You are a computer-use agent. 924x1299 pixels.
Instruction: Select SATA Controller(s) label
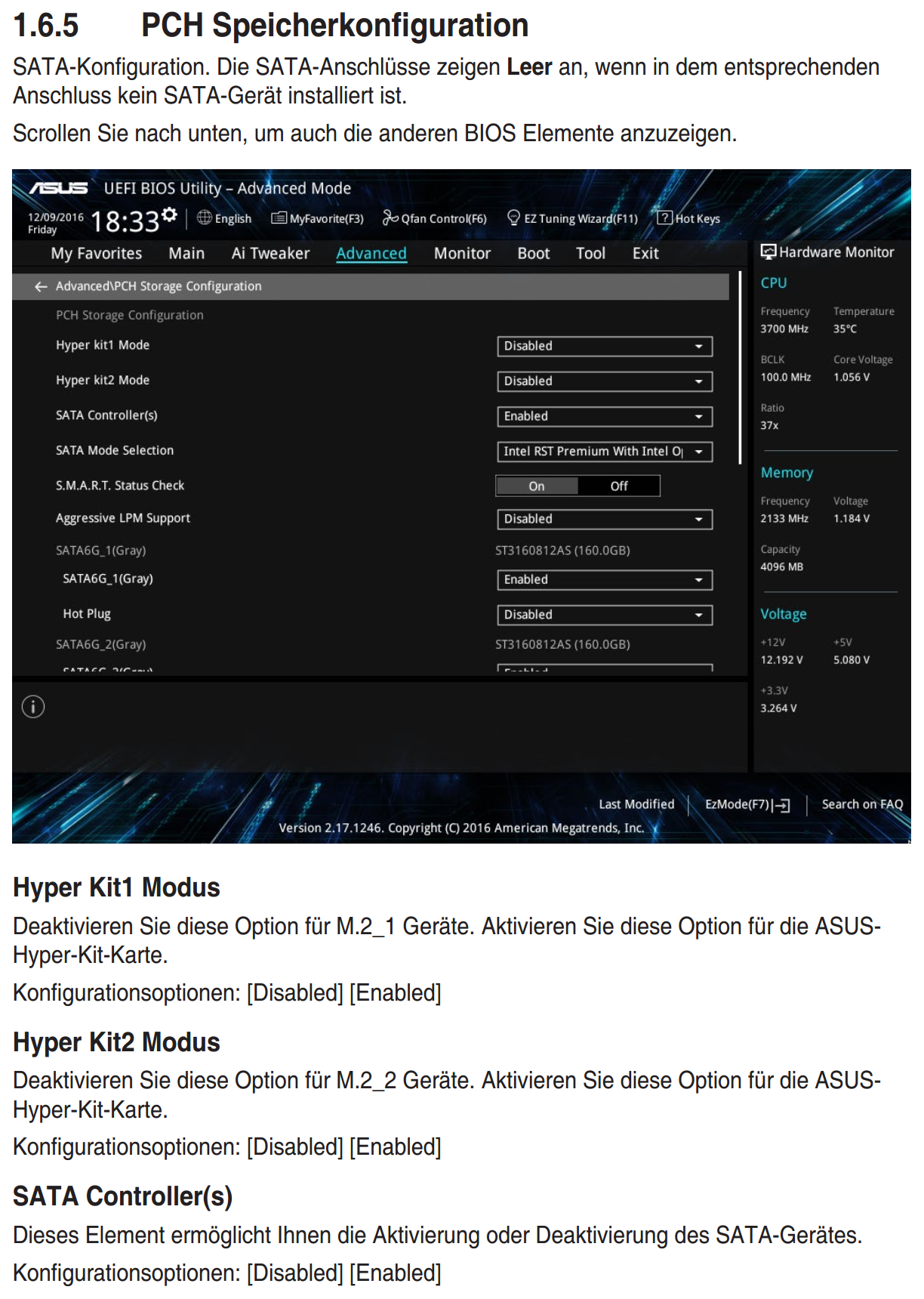point(106,415)
